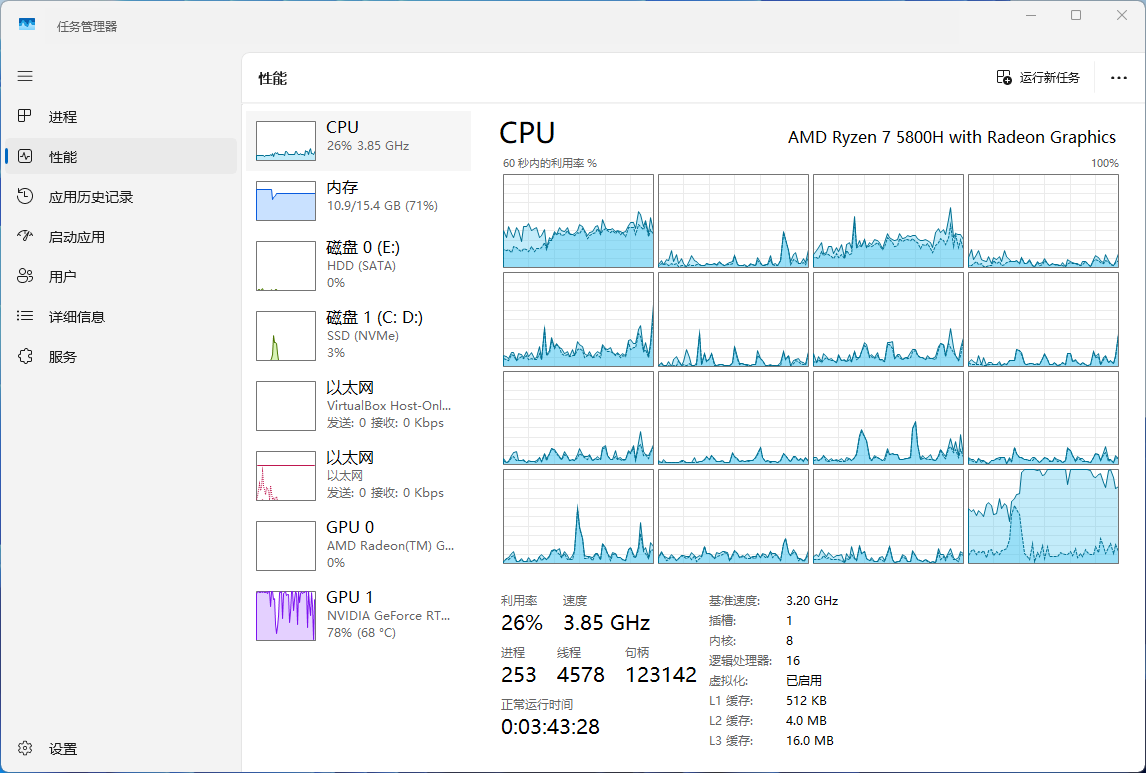
Task: Select the VirtualBox Host-Only Ethernet item
Action: click(x=358, y=406)
